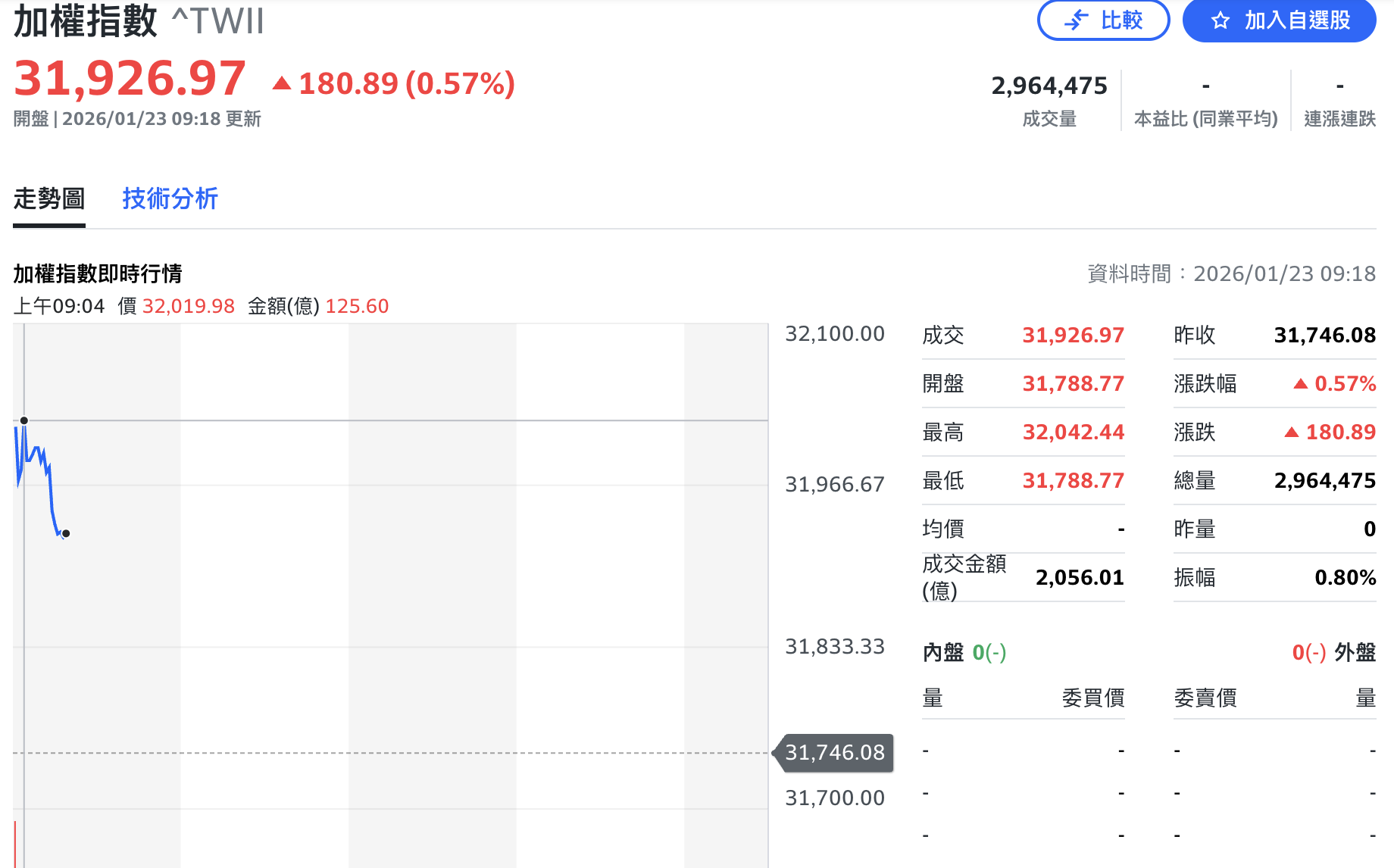Click the 最高 price 32,042.44

coord(1073,432)
